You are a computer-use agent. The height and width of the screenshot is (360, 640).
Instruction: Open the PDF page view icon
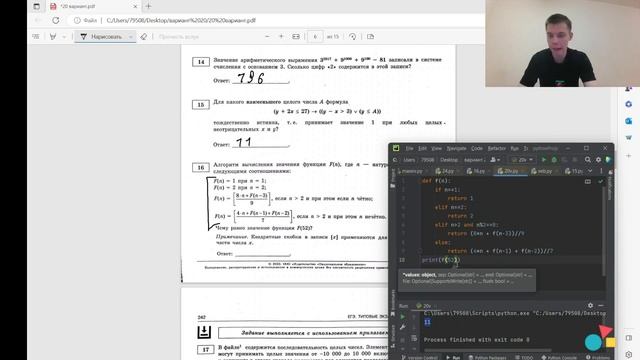[x=371, y=37]
